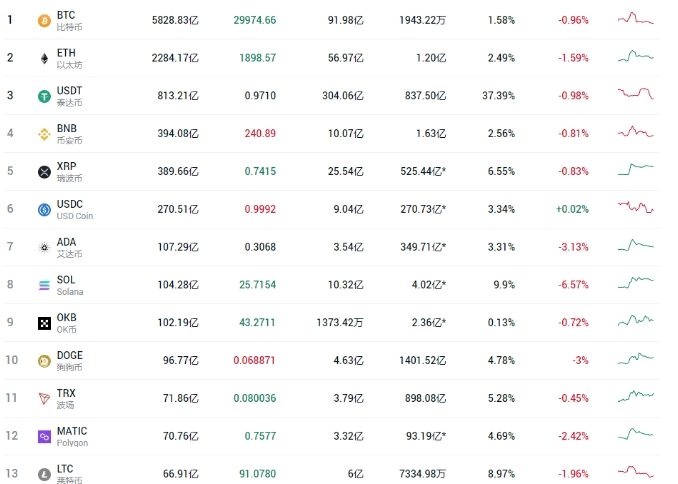The height and width of the screenshot is (484, 678).
Task: Click the XRP black circle icon
Action: point(44,172)
